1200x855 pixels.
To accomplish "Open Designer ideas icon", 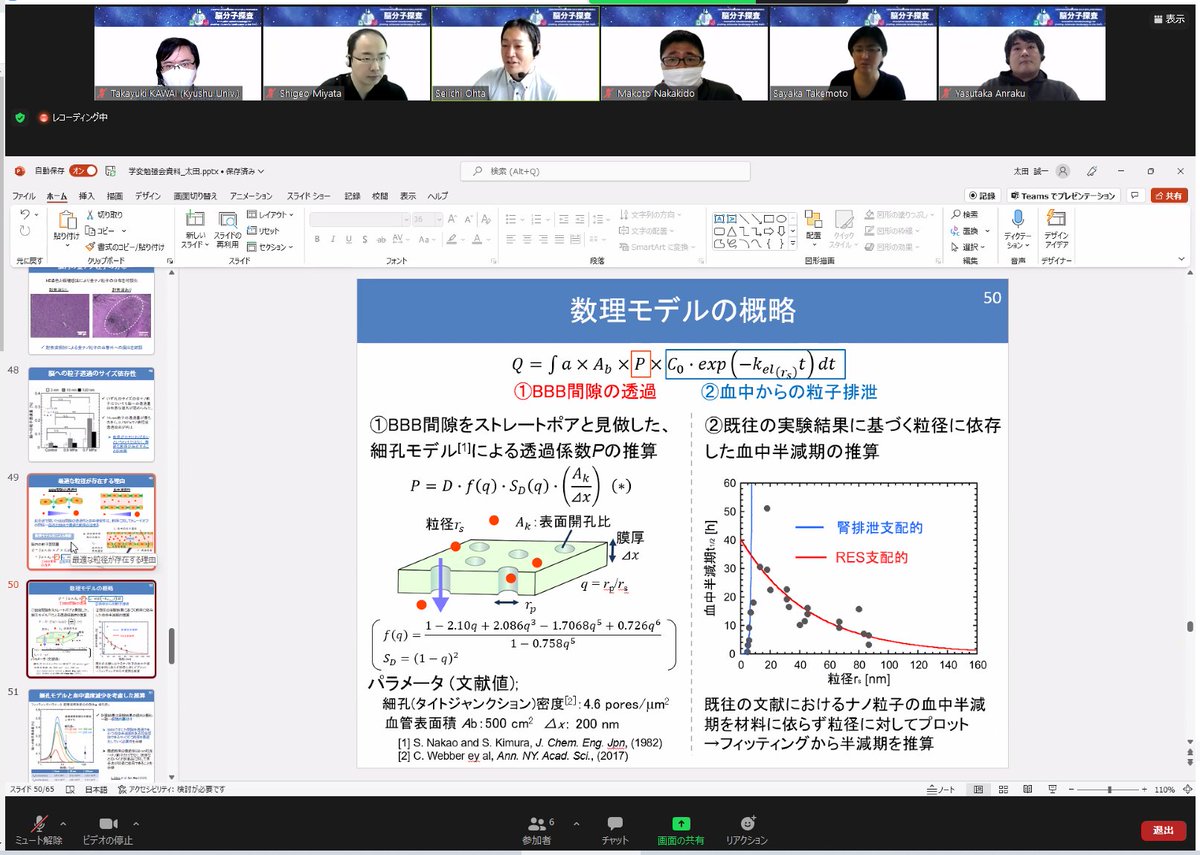I will [1056, 219].
